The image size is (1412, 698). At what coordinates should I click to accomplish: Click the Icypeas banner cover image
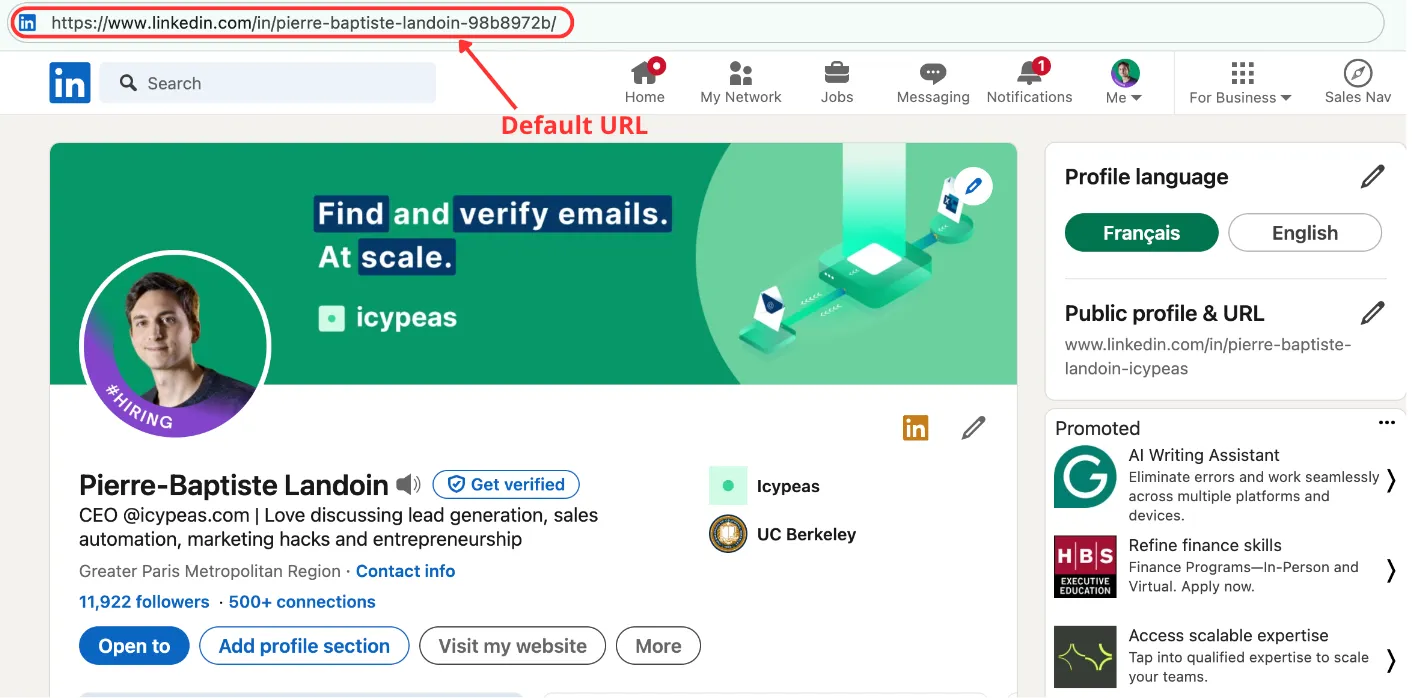[533, 263]
